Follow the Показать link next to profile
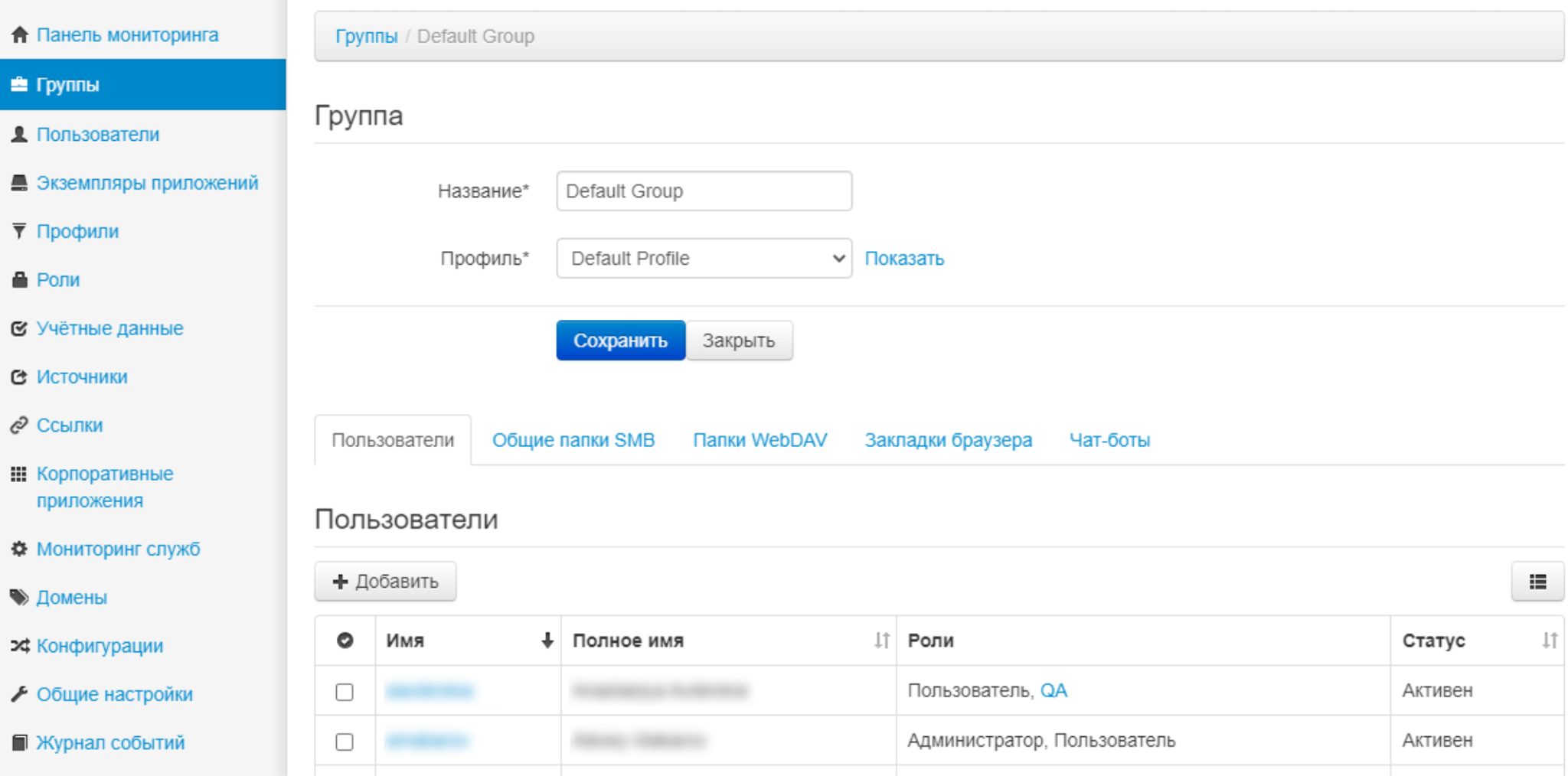This screenshot has height=776, width=1568. coord(904,259)
